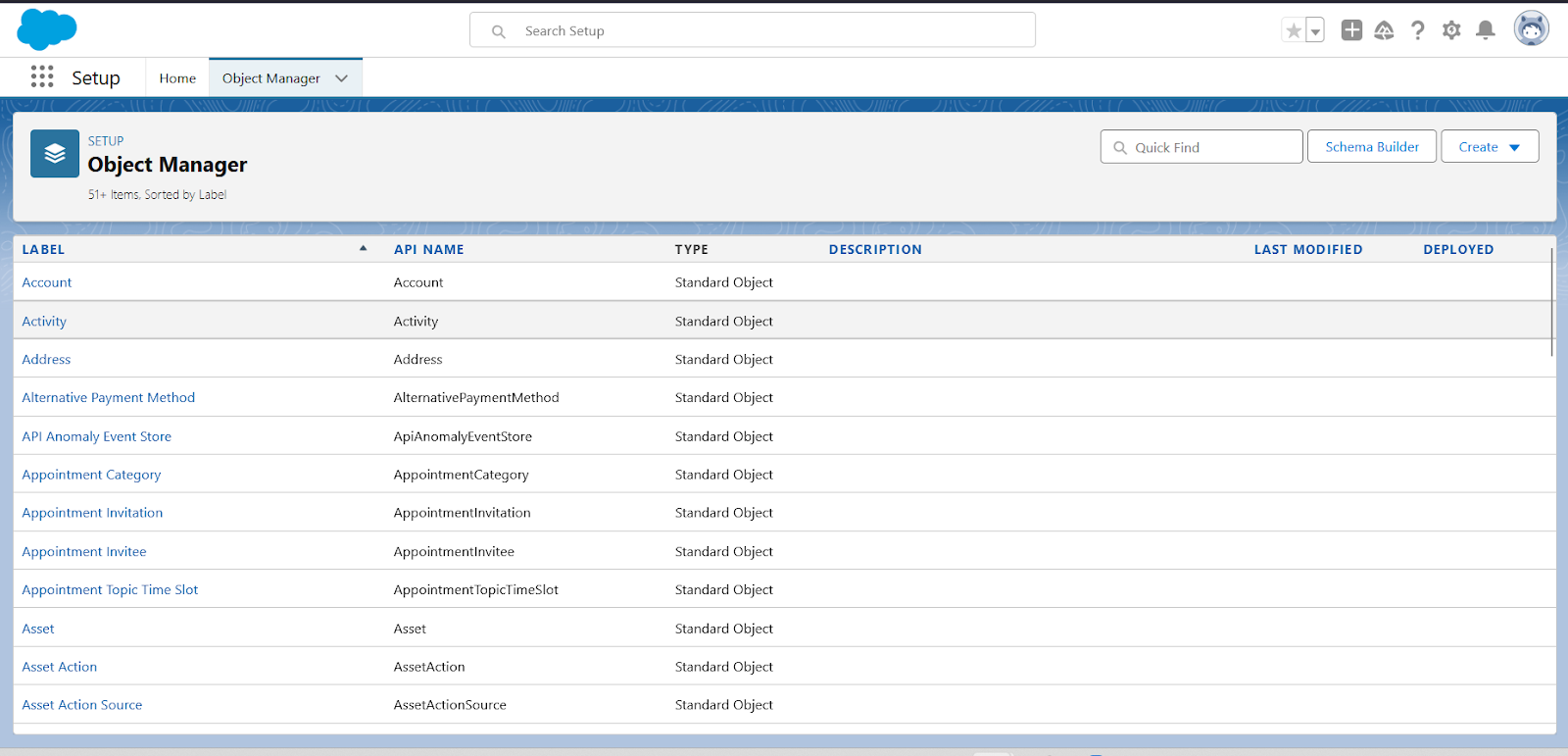Screen dimensions: 1568x756
Task: Sort by Last Modified column header
Action: pyautogui.click(x=1308, y=250)
